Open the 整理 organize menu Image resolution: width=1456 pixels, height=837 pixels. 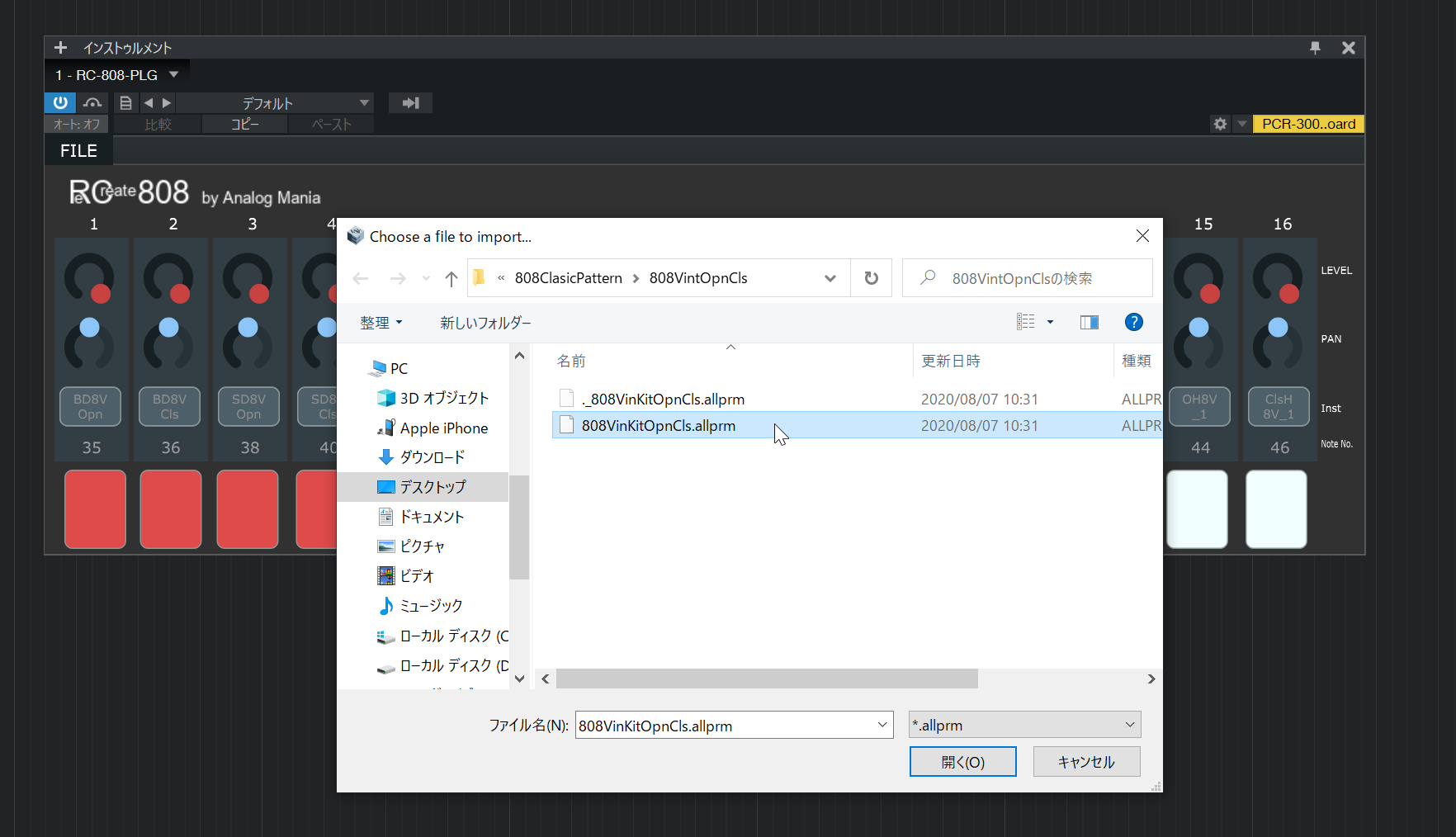[381, 323]
